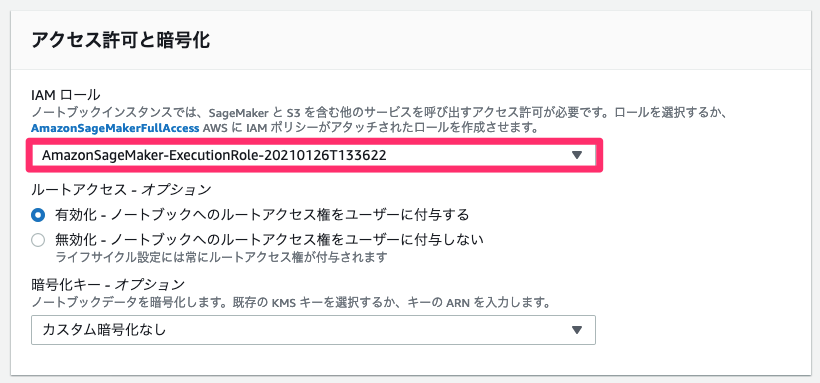Select 有効化 root access radio button

pos(38,215)
